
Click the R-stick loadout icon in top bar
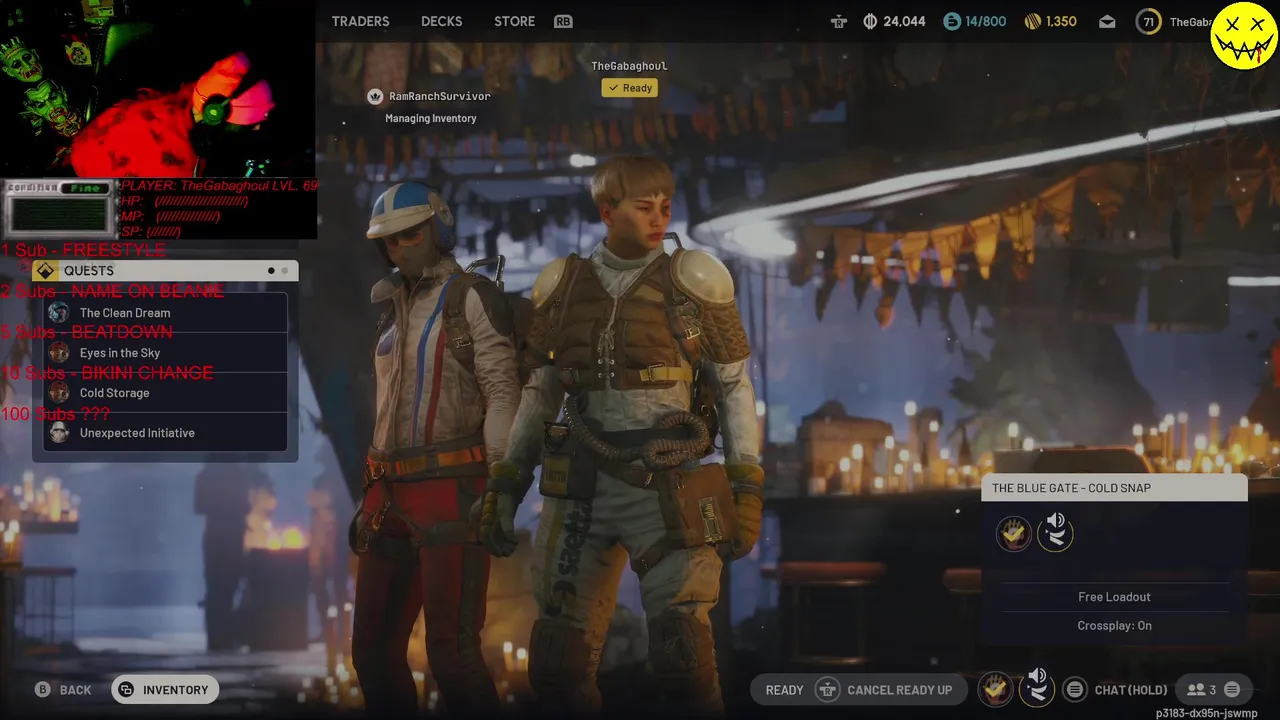pos(838,21)
